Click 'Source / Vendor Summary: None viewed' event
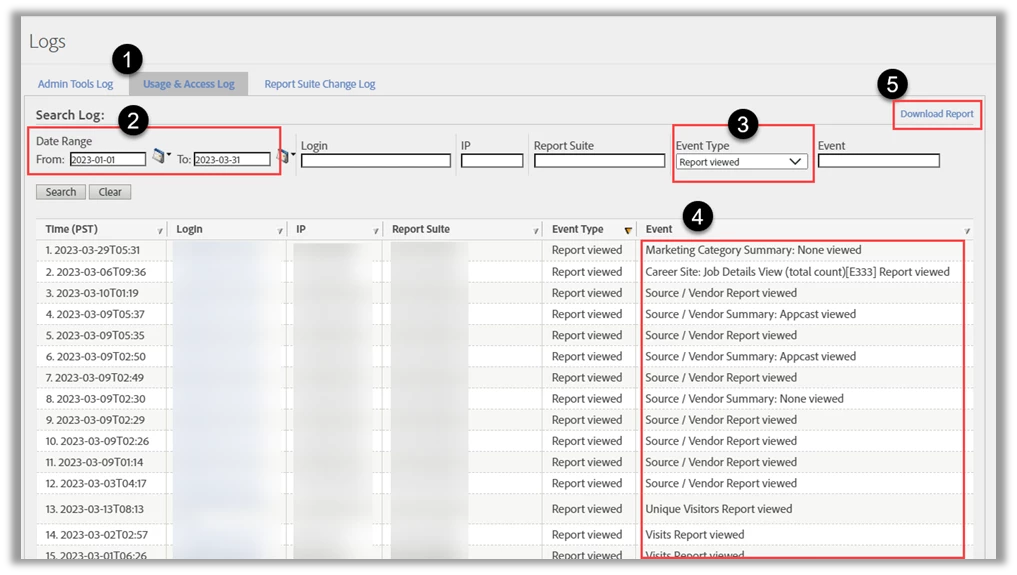Screen dimensions: 1017x575 [744, 399]
